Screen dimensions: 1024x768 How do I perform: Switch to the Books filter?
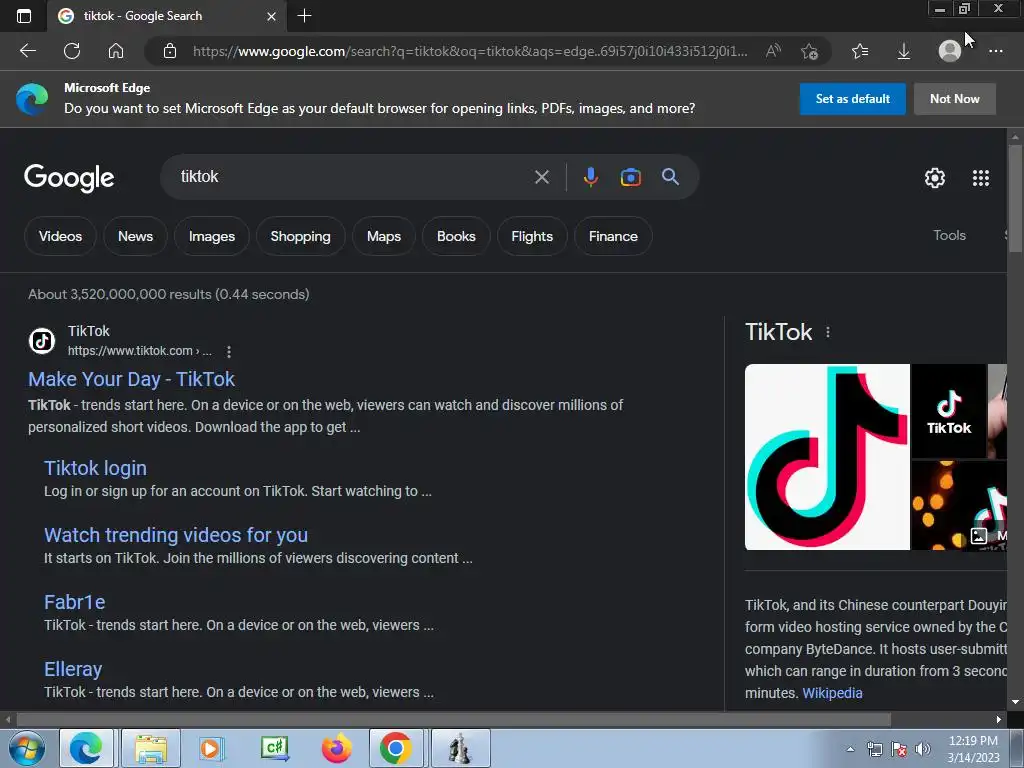tap(456, 236)
